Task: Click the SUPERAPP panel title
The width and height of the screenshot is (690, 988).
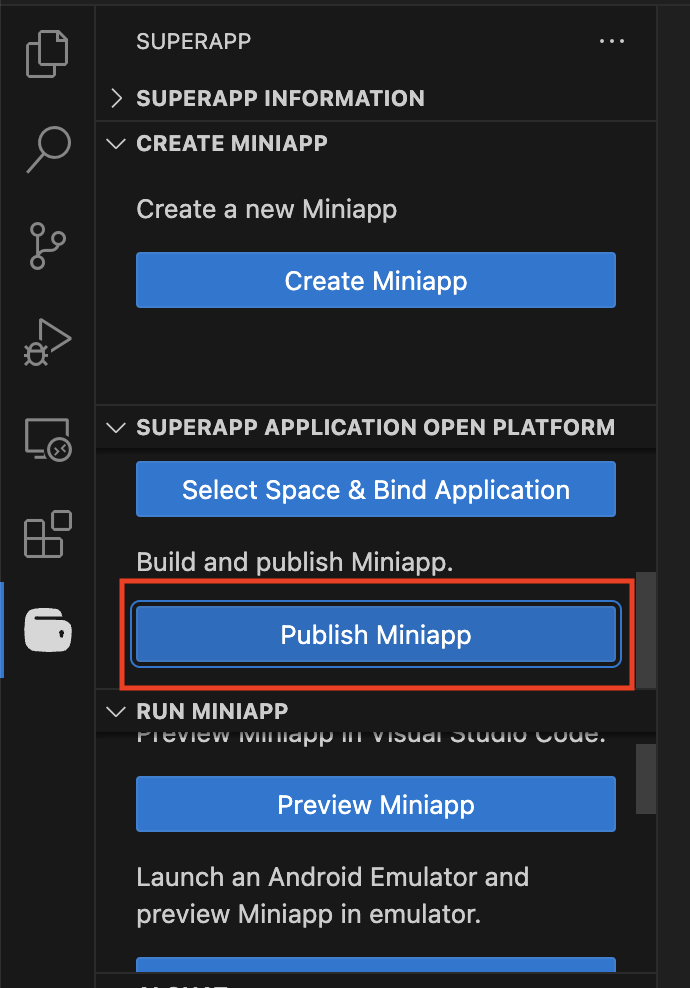Action: tap(194, 42)
